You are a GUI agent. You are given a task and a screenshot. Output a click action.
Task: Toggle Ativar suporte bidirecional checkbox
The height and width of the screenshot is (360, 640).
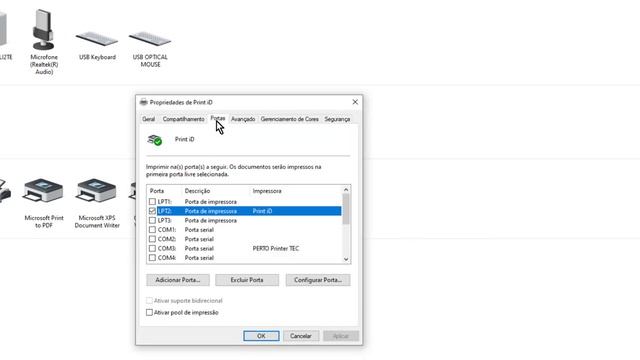[x=149, y=301]
